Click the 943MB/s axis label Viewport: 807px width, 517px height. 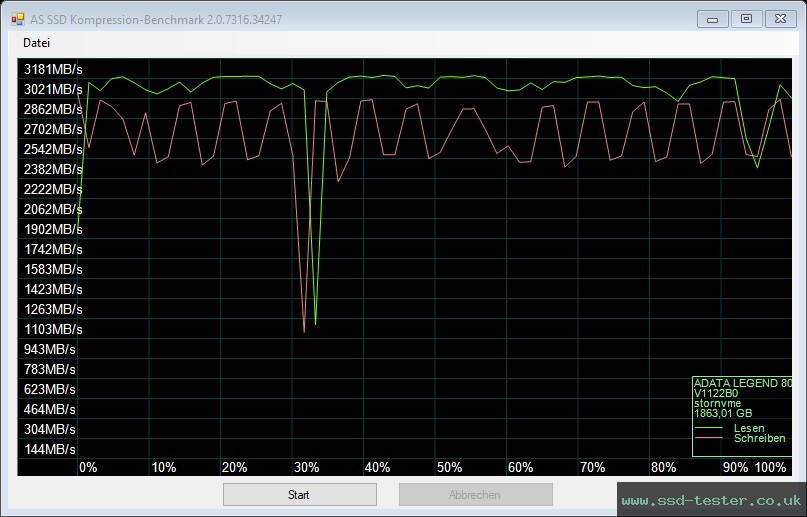tap(49, 350)
